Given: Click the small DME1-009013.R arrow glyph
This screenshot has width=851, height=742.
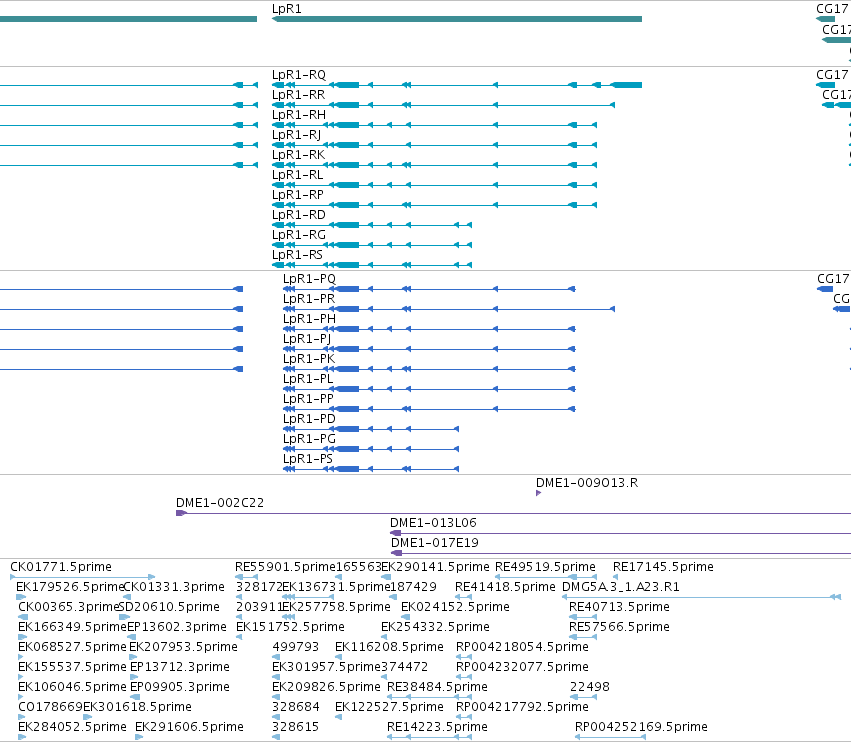Looking at the screenshot, I should 538,493.
